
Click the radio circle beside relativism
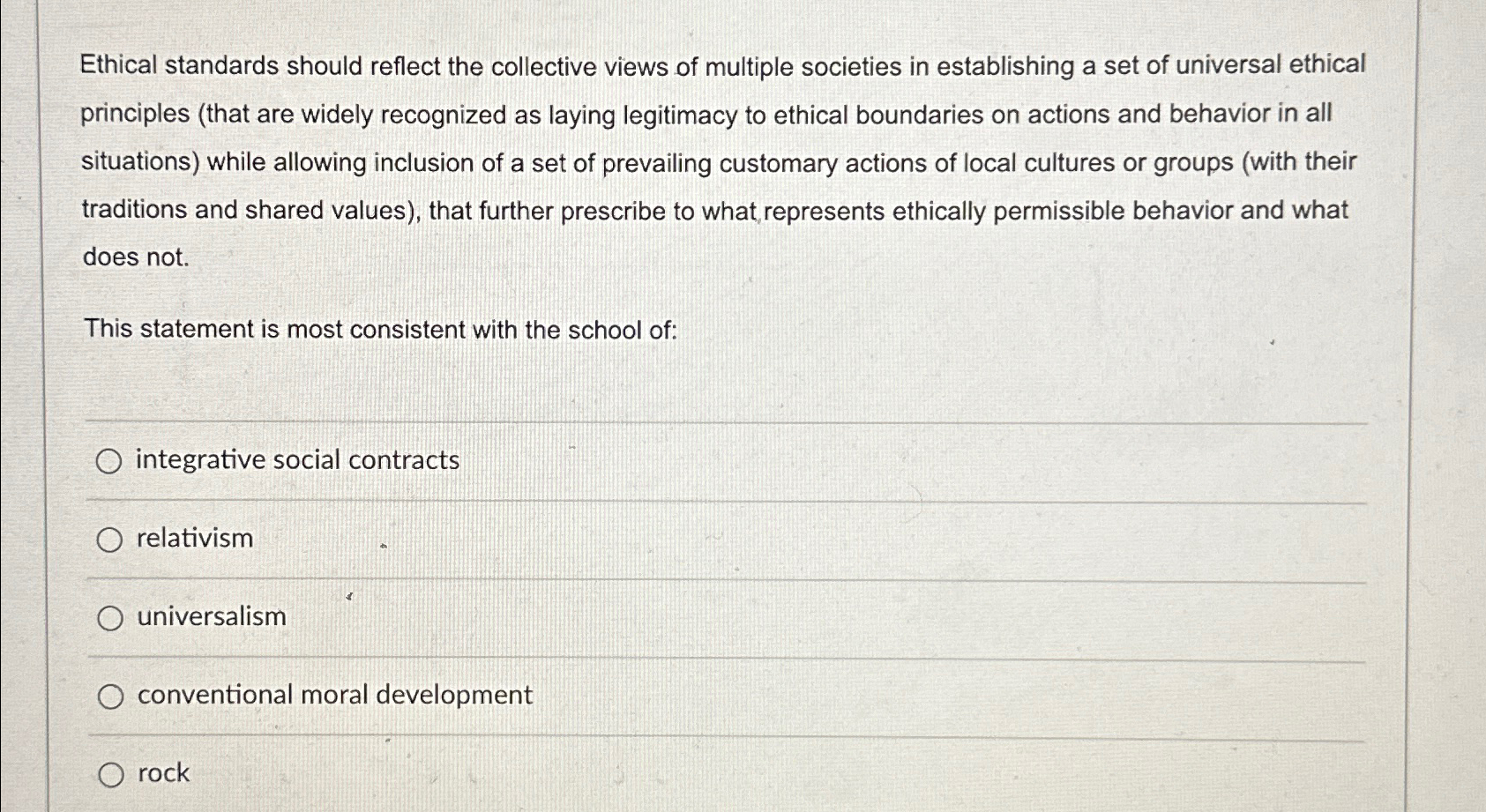tap(111, 540)
